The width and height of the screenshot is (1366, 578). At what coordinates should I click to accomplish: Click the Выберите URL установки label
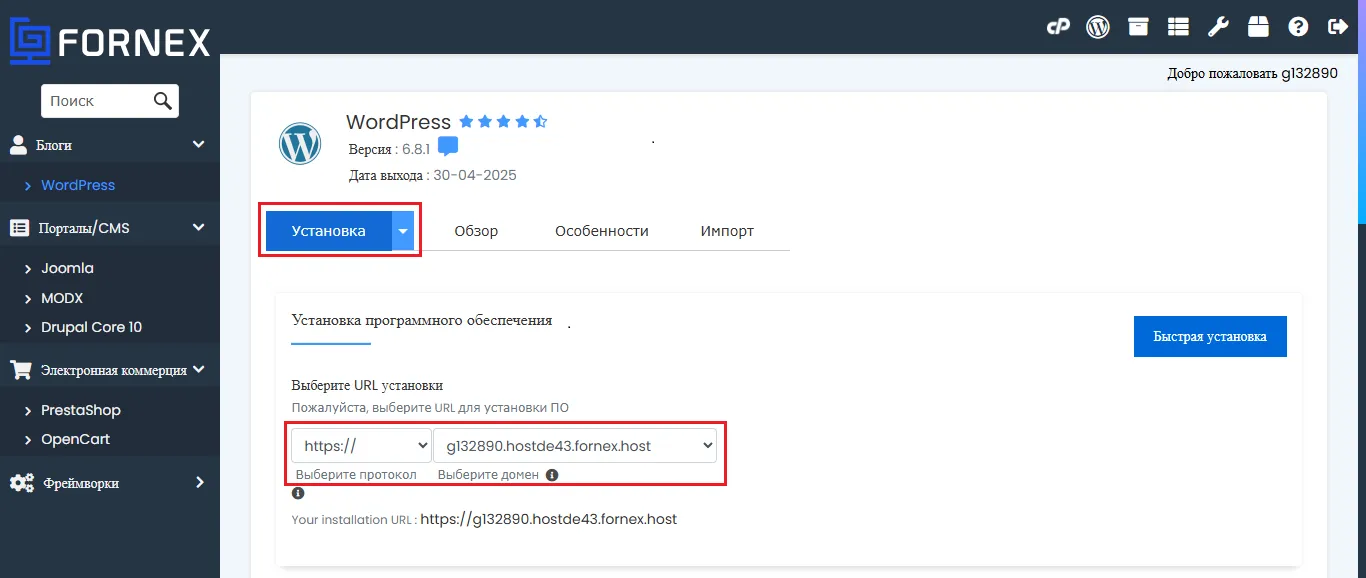[x=367, y=385]
